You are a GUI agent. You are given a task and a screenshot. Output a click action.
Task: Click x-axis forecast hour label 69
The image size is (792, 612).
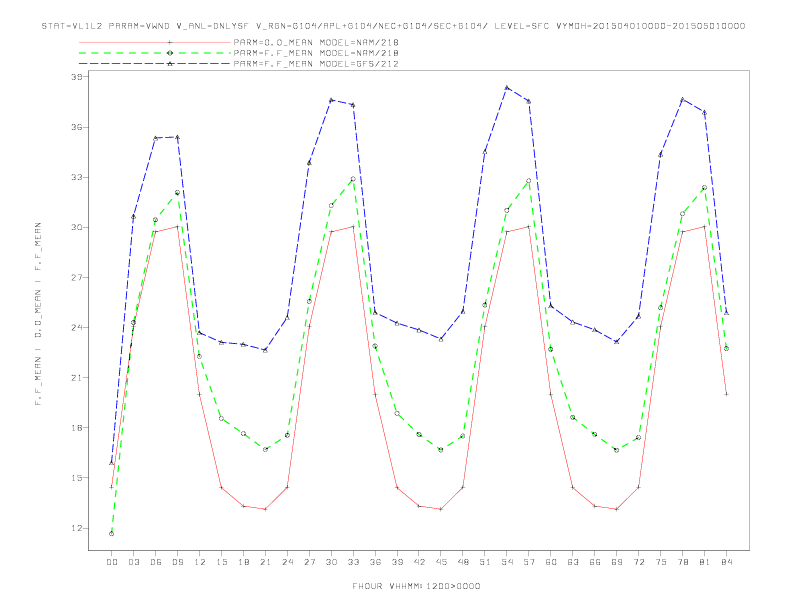(x=617, y=562)
